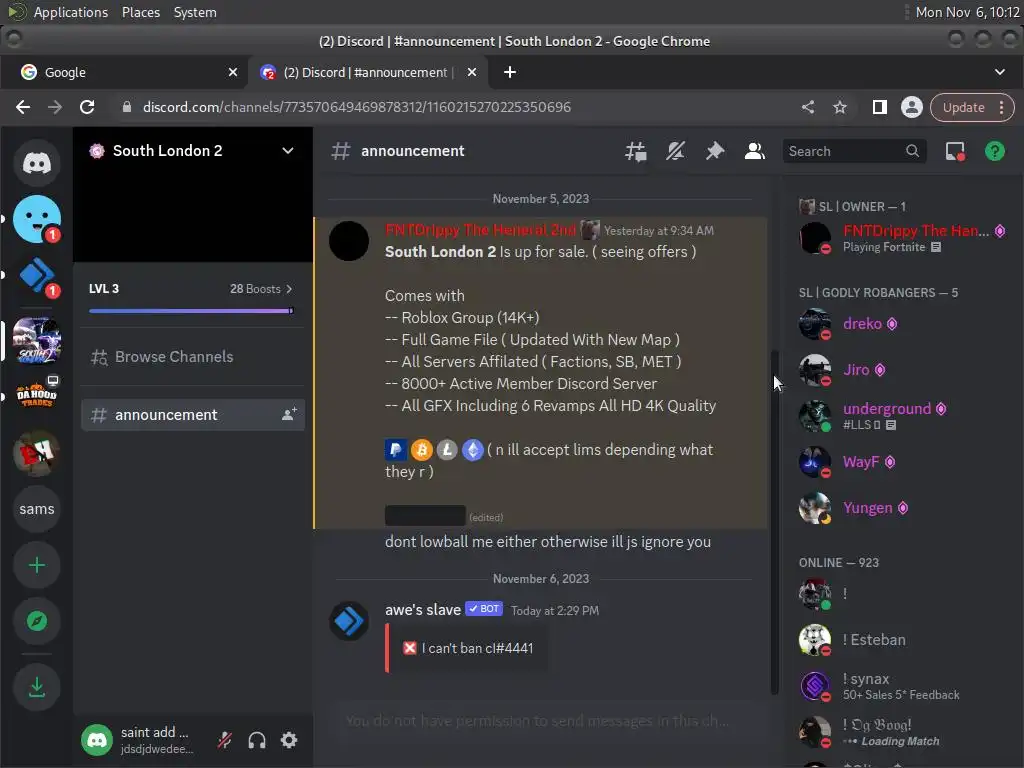Click search magnifier icon in Discord
Screen dimensions: 1024x768
pyautogui.click(x=912, y=151)
